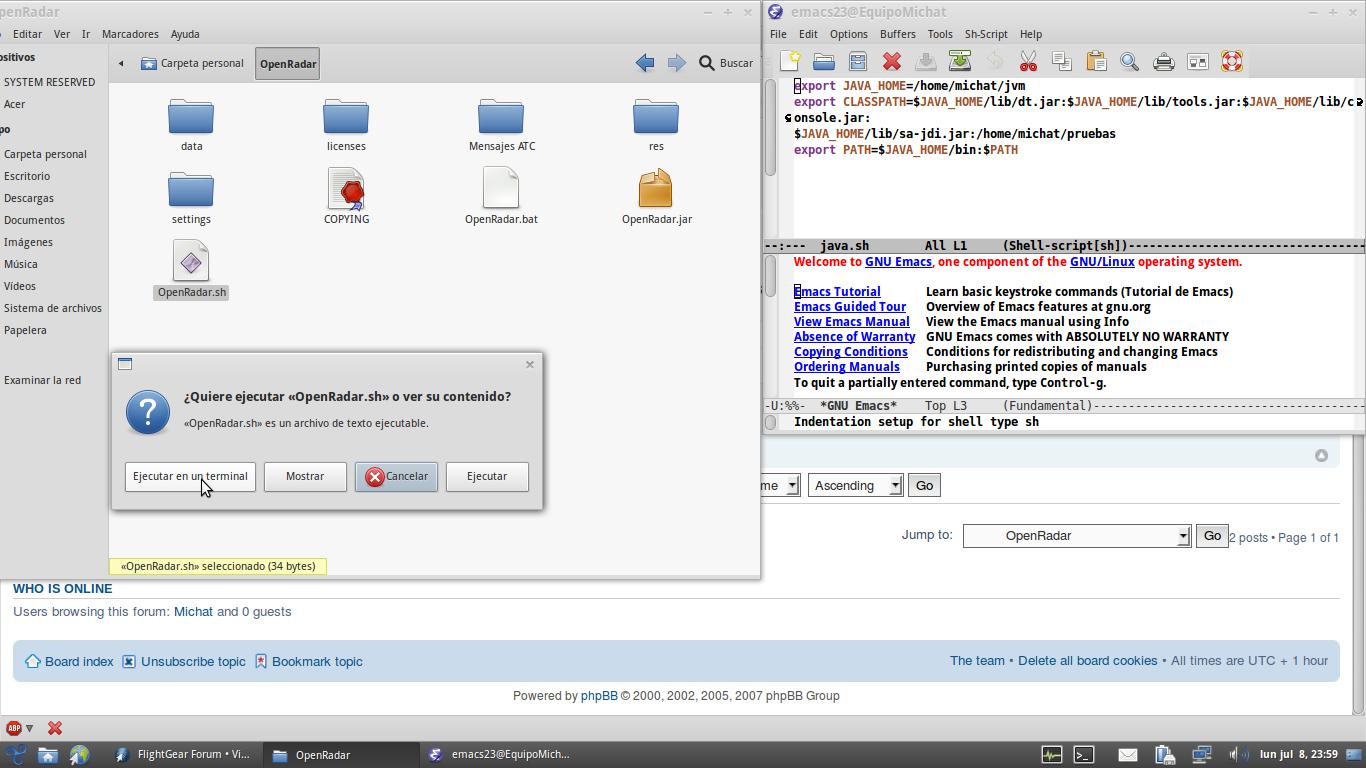
Task: Open the Options menu in Emacs
Action: click(848, 34)
